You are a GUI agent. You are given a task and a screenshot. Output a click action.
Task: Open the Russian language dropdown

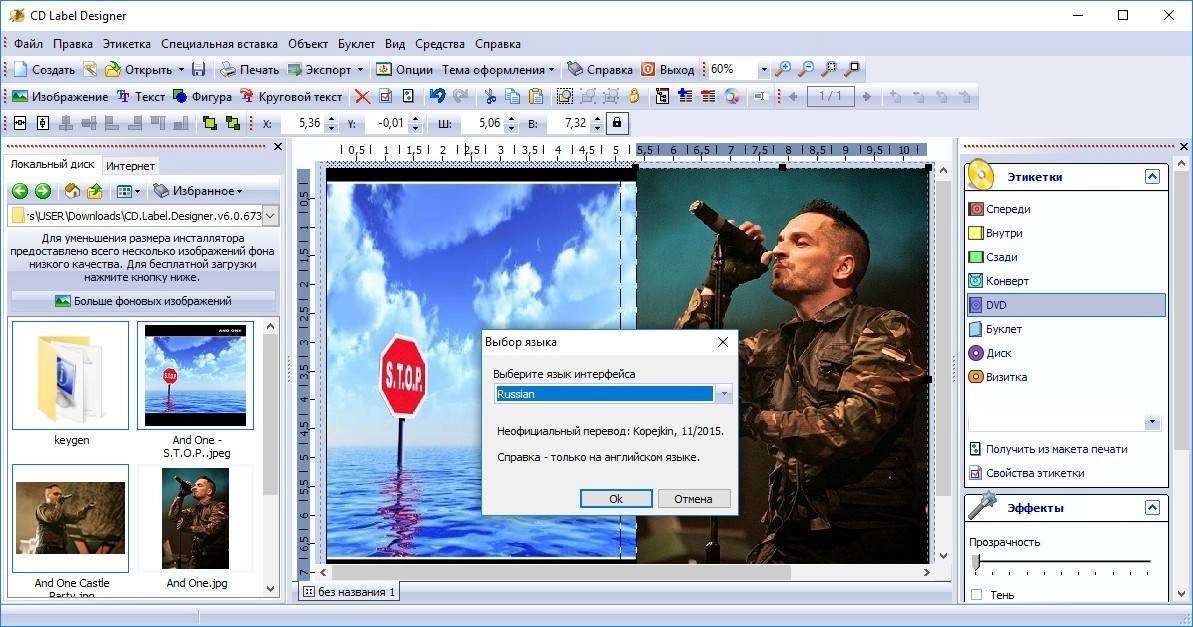point(724,393)
